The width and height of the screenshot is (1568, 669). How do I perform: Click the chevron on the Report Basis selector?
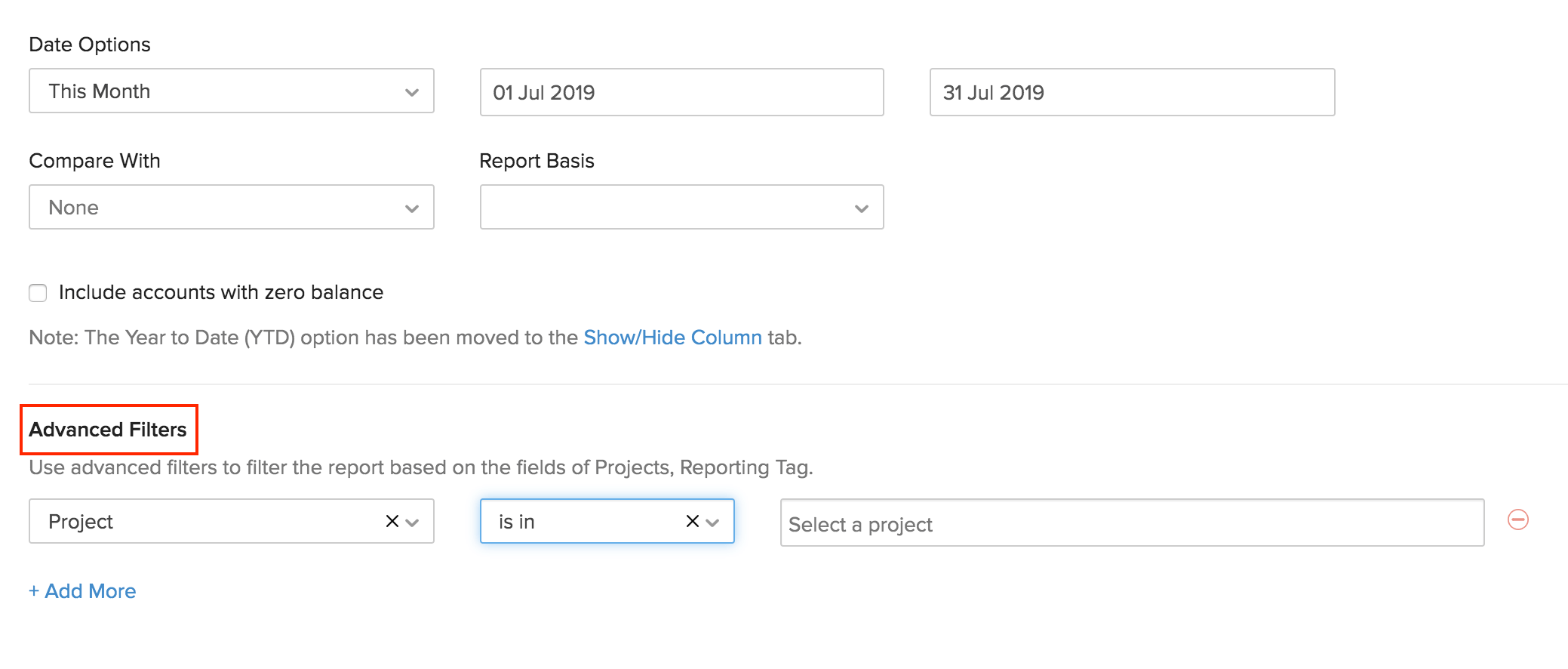[861, 207]
